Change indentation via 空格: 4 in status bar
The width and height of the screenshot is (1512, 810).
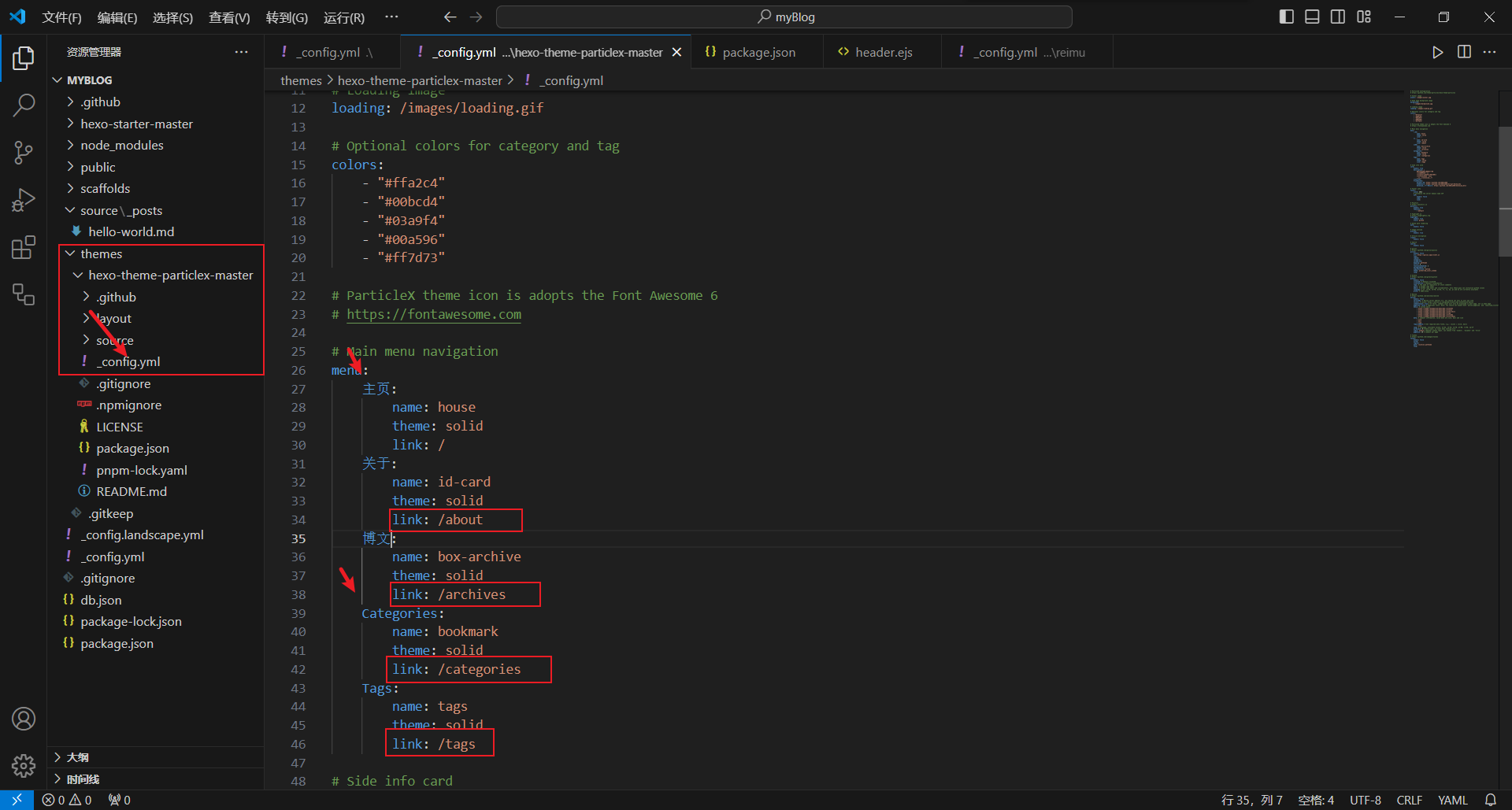click(1316, 800)
